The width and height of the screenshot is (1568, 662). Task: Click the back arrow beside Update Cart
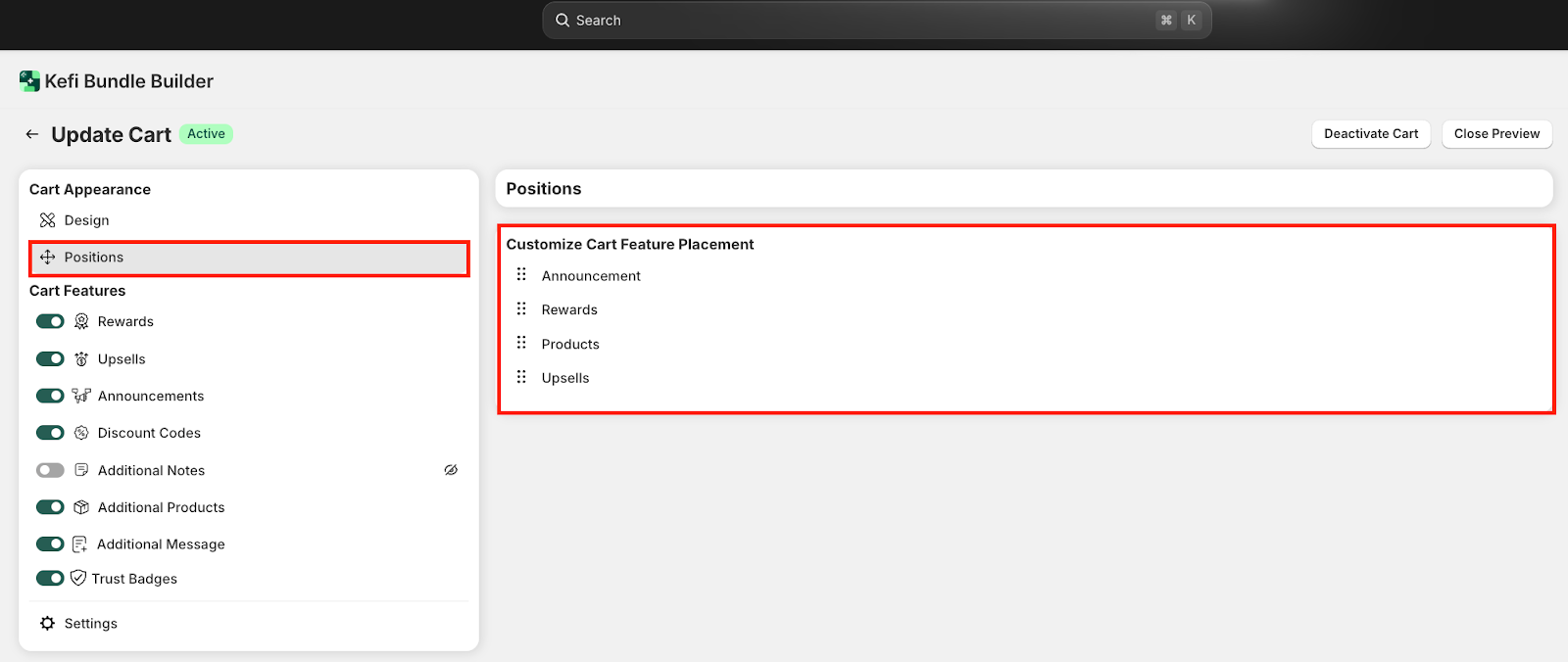[x=32, y=134]
